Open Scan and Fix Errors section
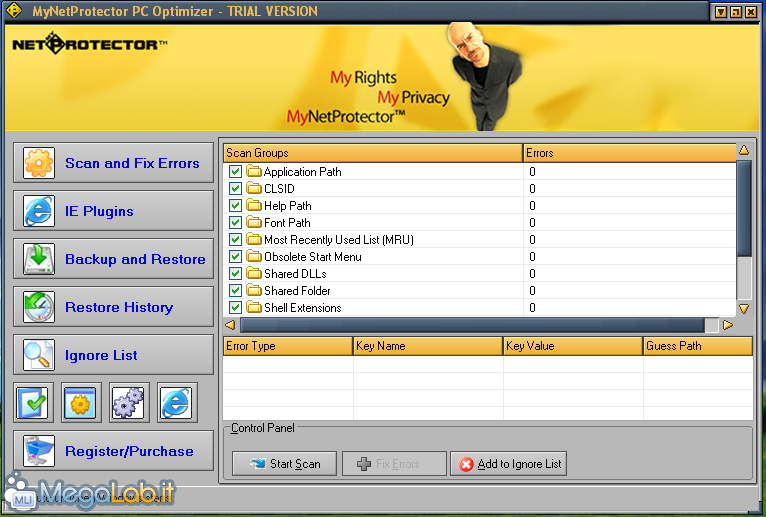Viewport: 766px width, 517px height. pos(113,163)
